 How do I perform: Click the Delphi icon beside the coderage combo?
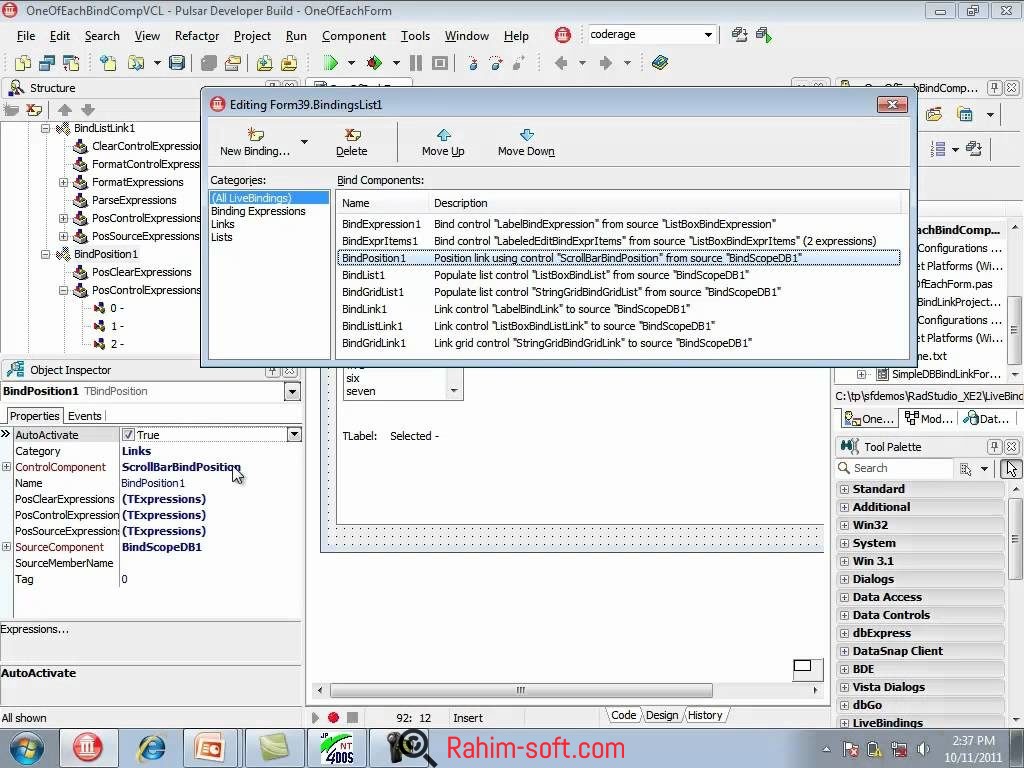(562, 35)
